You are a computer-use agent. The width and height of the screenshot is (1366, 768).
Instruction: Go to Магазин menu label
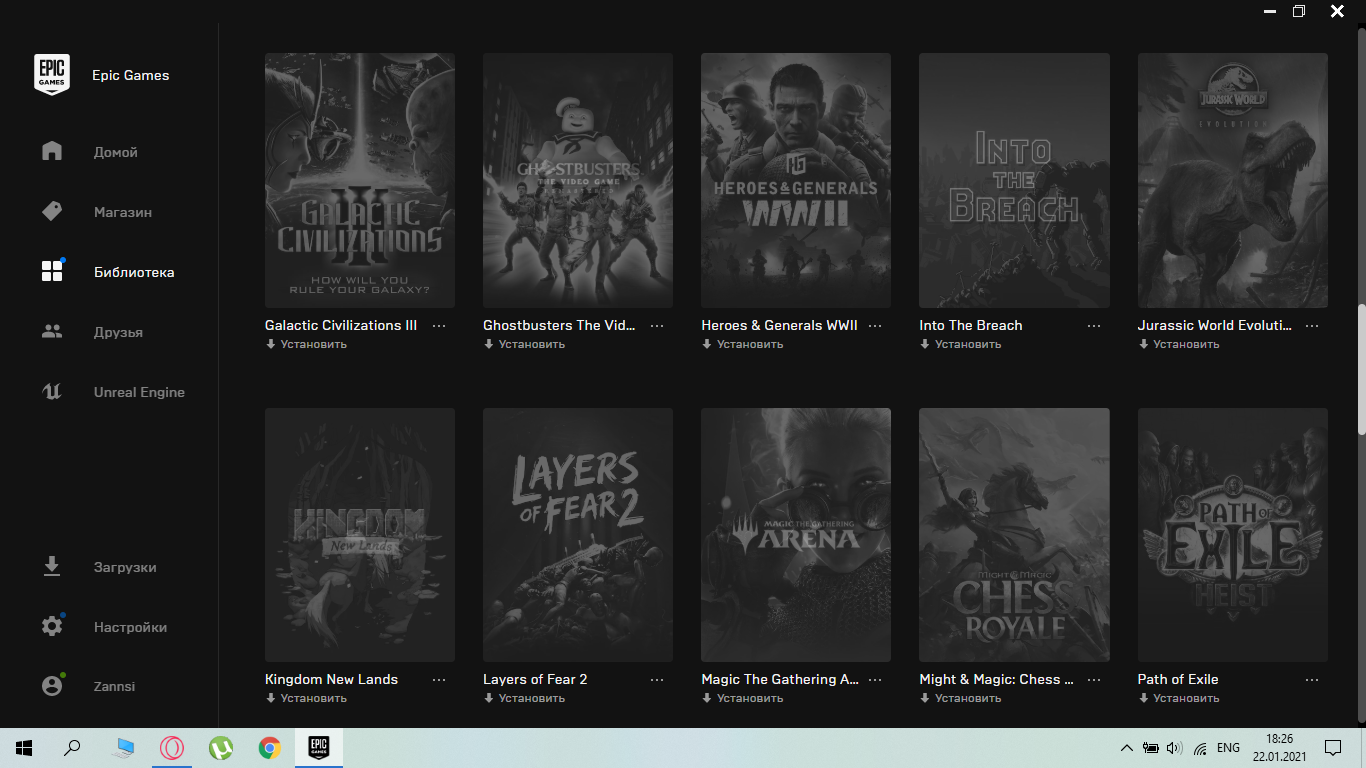pyautogui.click(x=123, y=212)
